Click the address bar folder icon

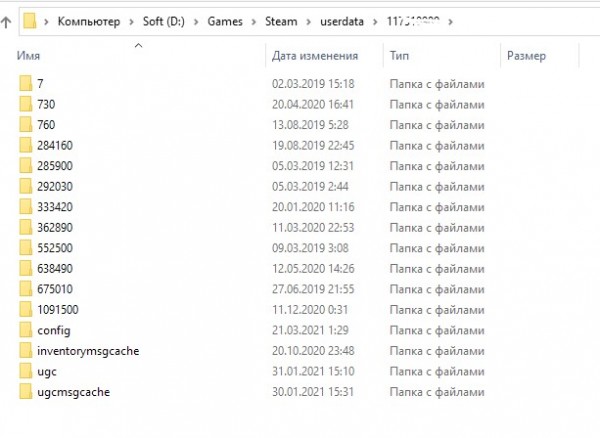point(29,21)
